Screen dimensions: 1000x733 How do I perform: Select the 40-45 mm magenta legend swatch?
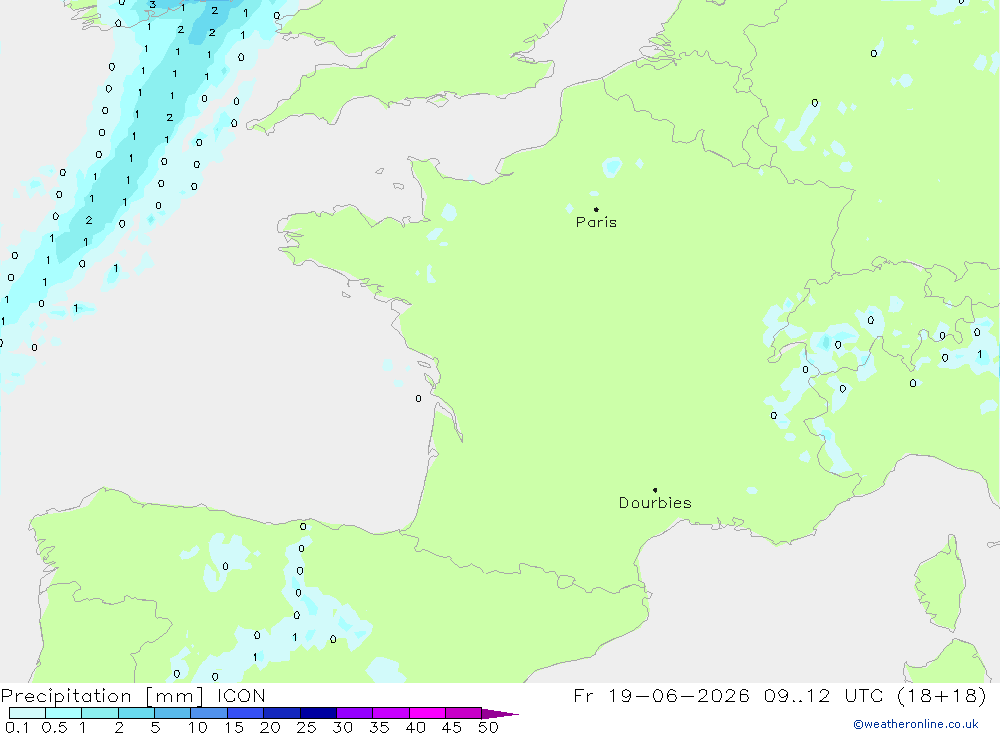(x=427, y=713)
